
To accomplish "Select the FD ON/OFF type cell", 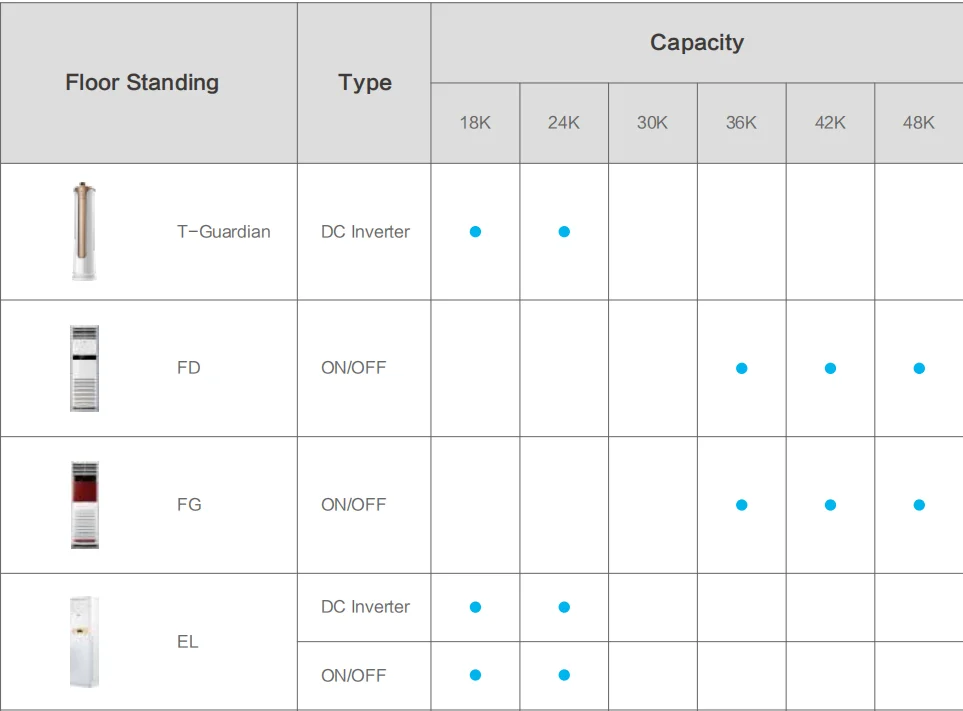I will [x=353, y=368].
